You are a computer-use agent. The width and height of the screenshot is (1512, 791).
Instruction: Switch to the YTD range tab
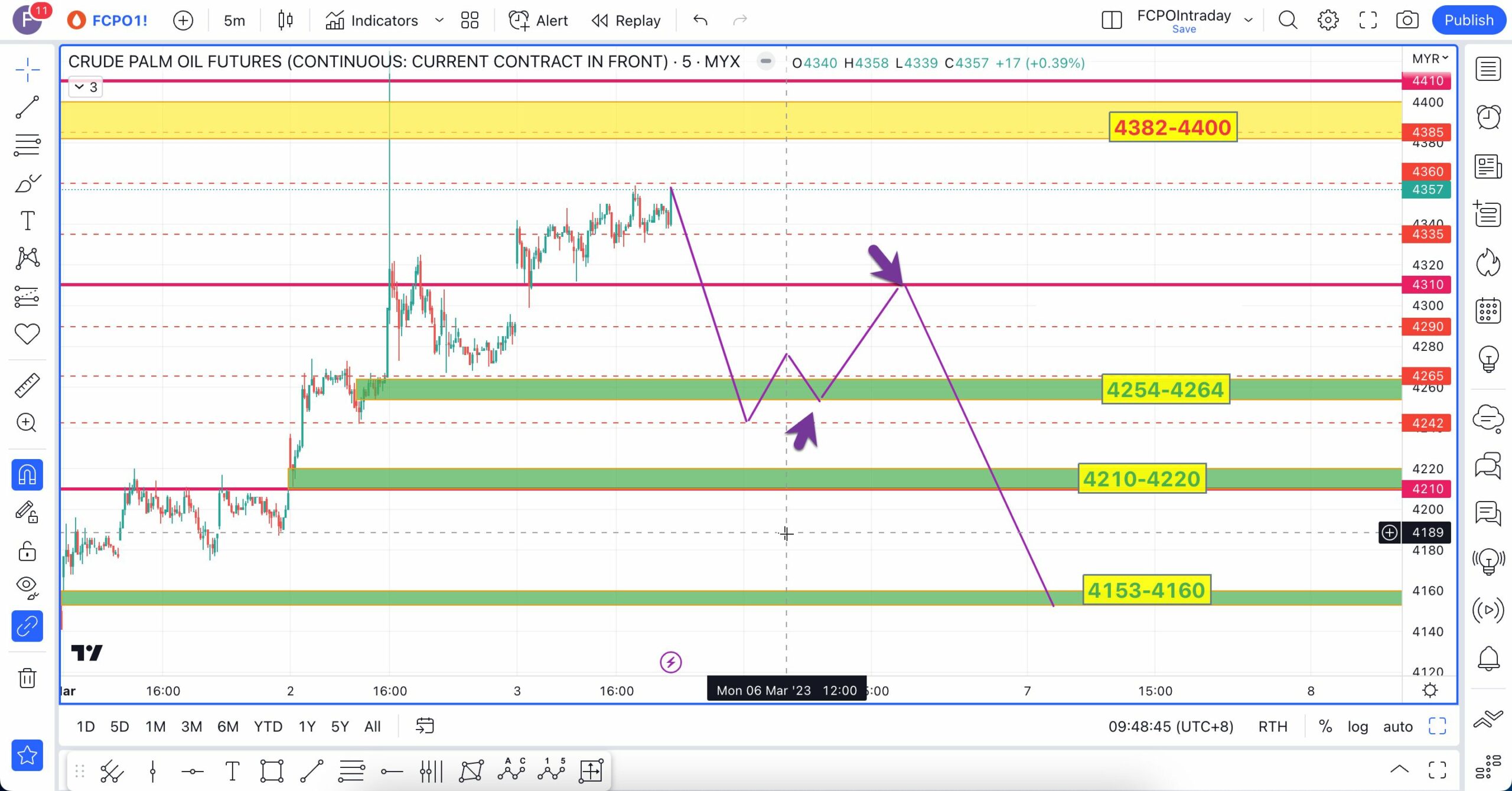tap(268, 727)
